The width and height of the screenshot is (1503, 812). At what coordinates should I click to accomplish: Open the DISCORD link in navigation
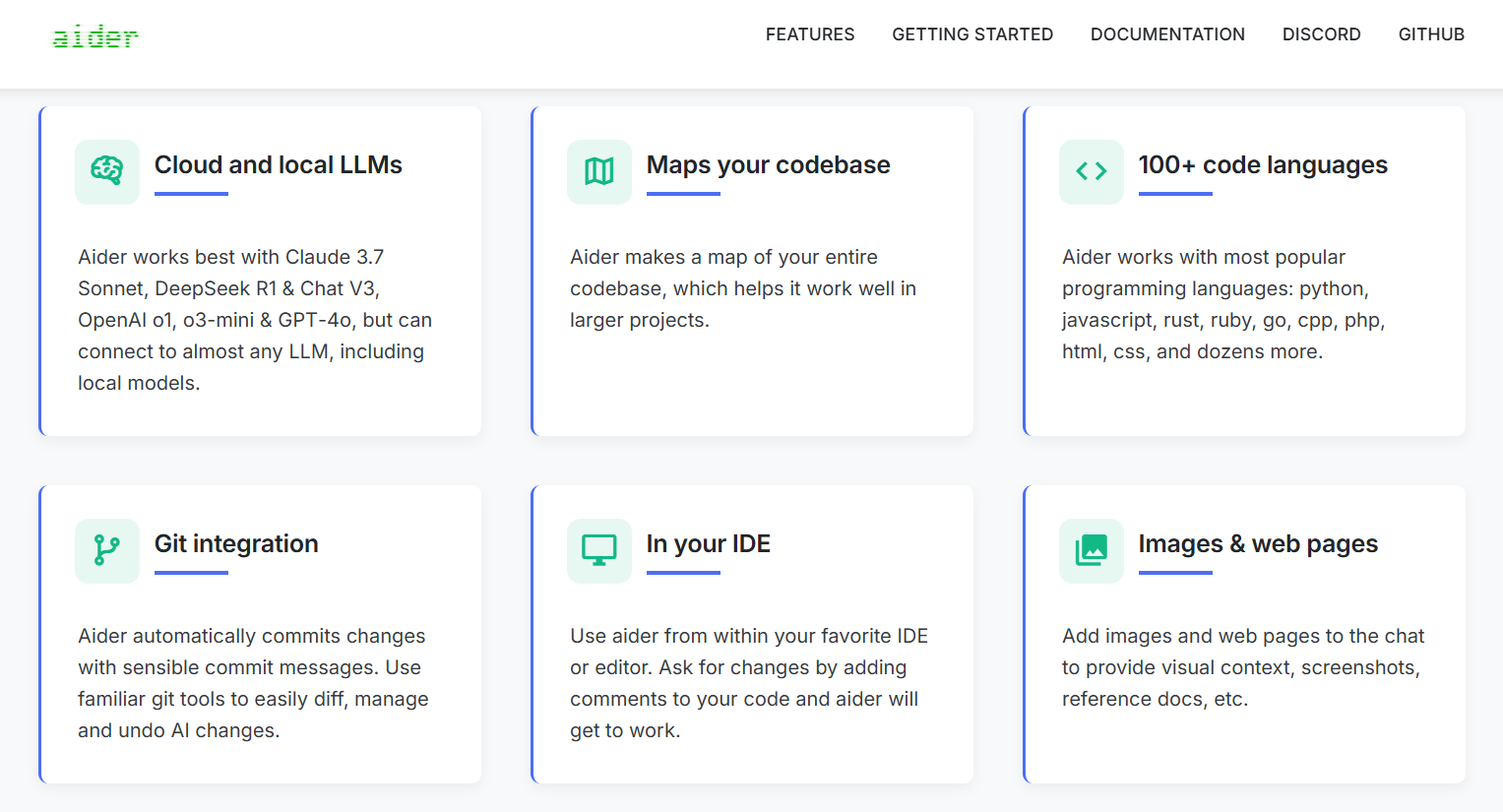click(x=1322, y=34)
